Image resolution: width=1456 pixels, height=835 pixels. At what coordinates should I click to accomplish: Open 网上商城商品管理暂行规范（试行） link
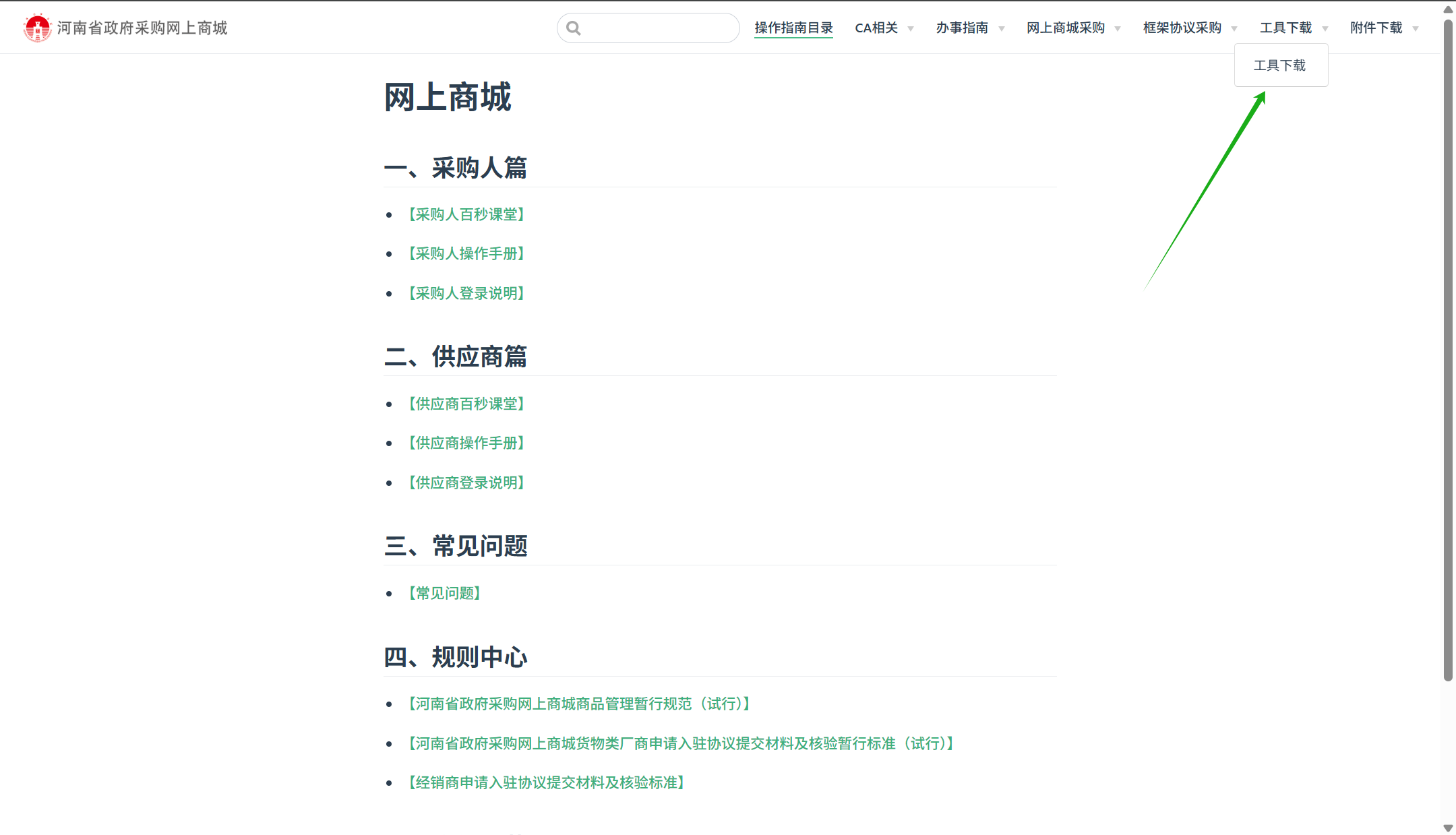[580, 704]
